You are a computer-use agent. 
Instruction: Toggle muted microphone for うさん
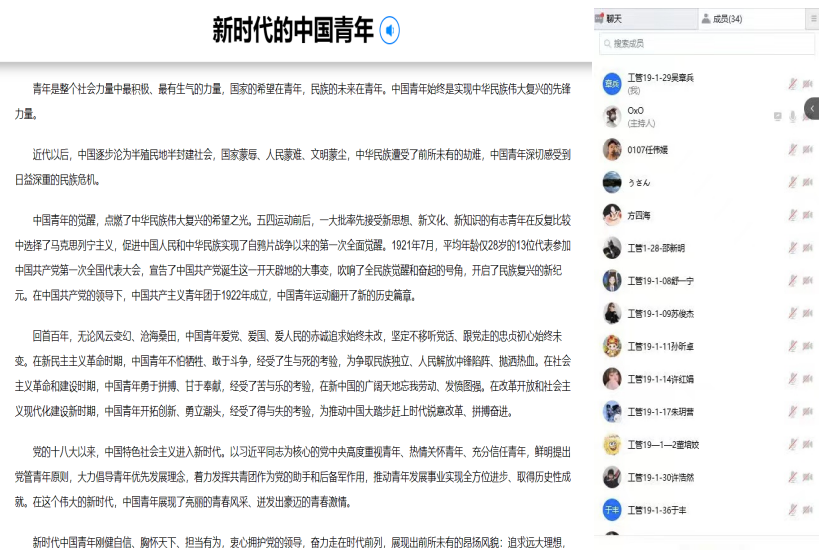tap(792, 182)
